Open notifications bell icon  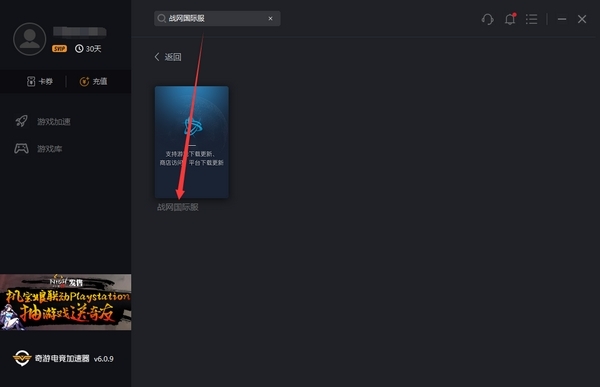coord(510,19)
